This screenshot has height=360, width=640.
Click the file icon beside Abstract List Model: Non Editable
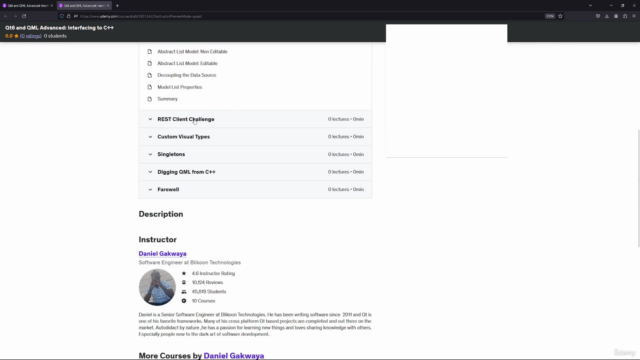point(149,51)
